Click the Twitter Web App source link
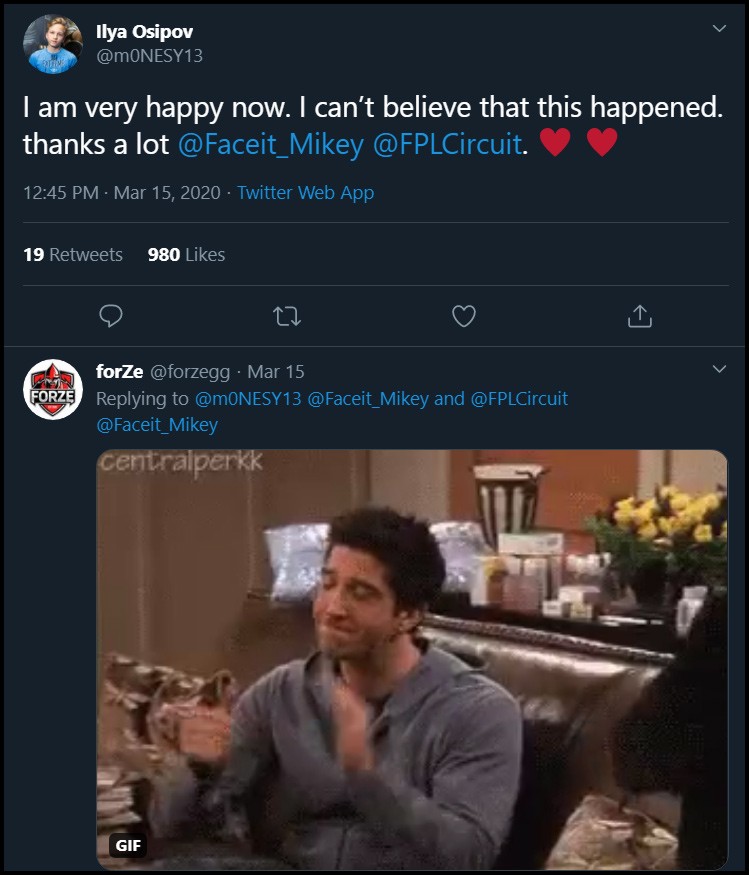Viewport: 749px width, 875px height. [305, 193]
